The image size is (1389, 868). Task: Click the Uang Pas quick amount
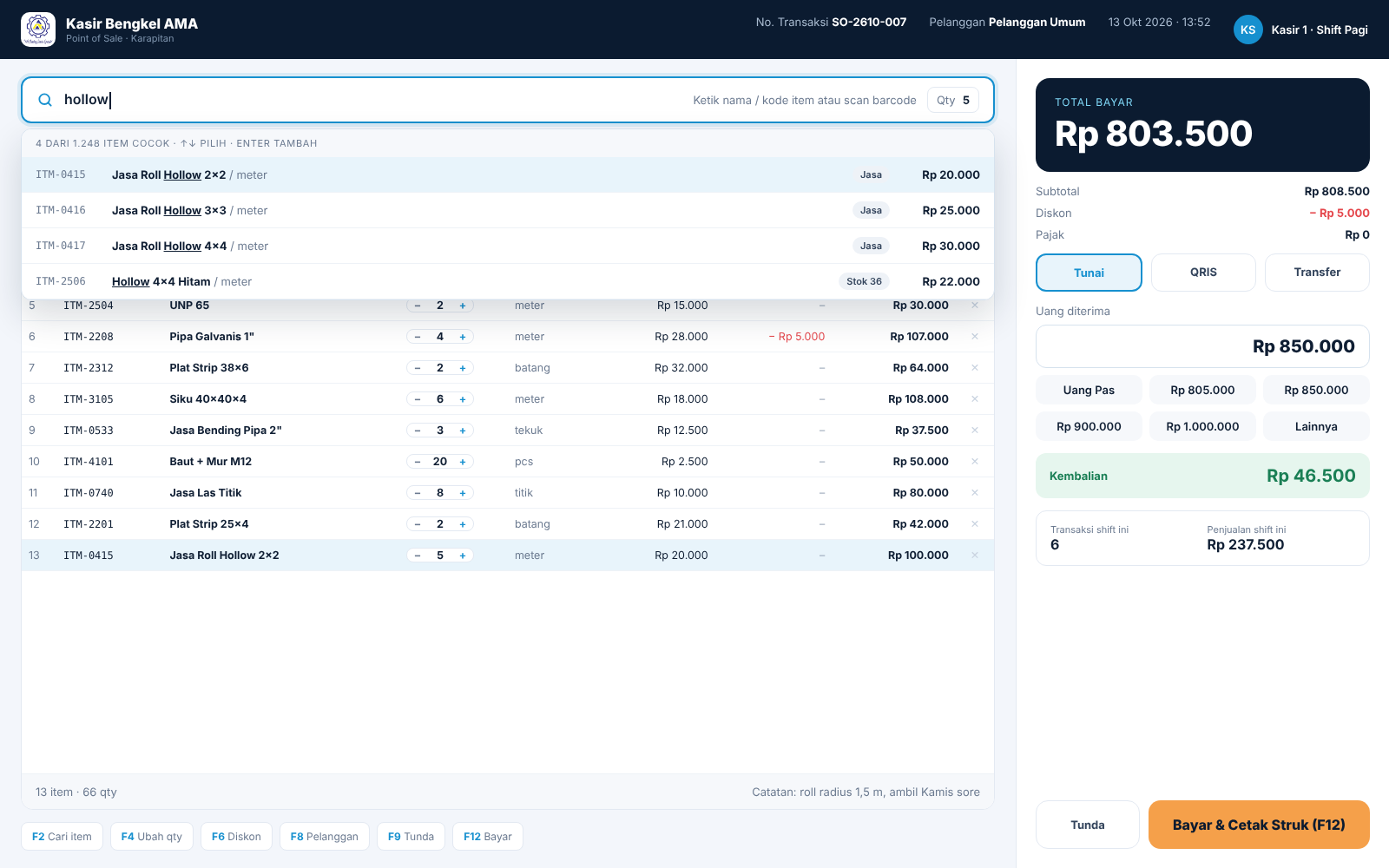pyautogui.click(x=1089, y=391)
